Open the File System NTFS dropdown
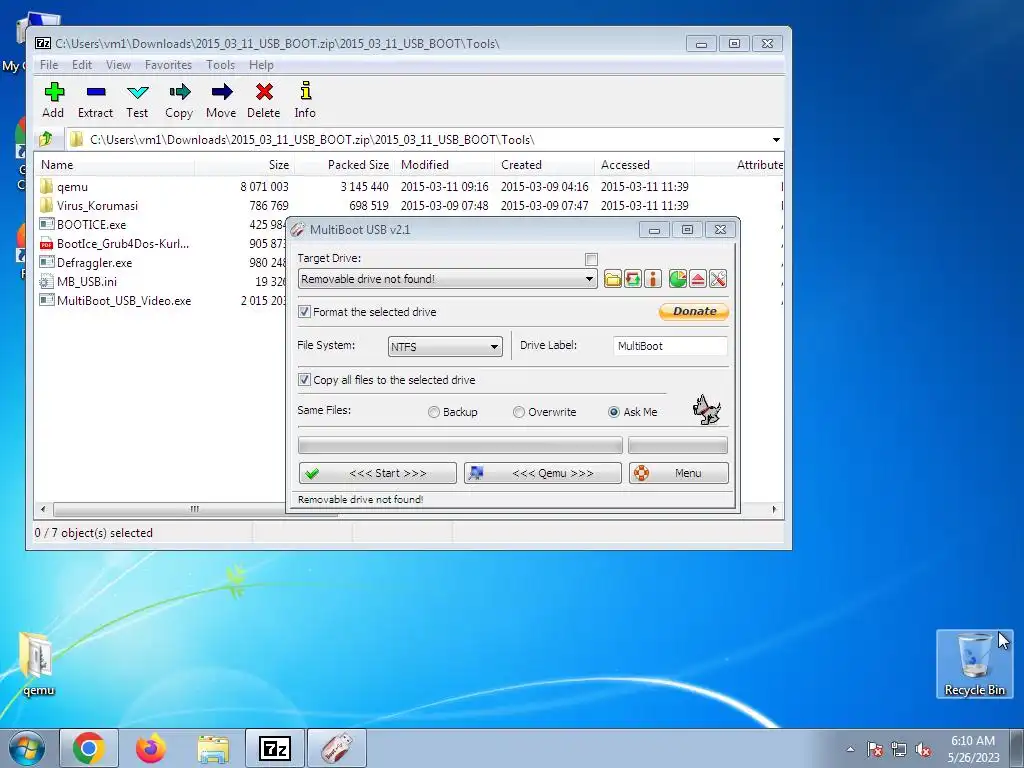The width and height of the screenshot is (1024, 768). tap(494, 347)
